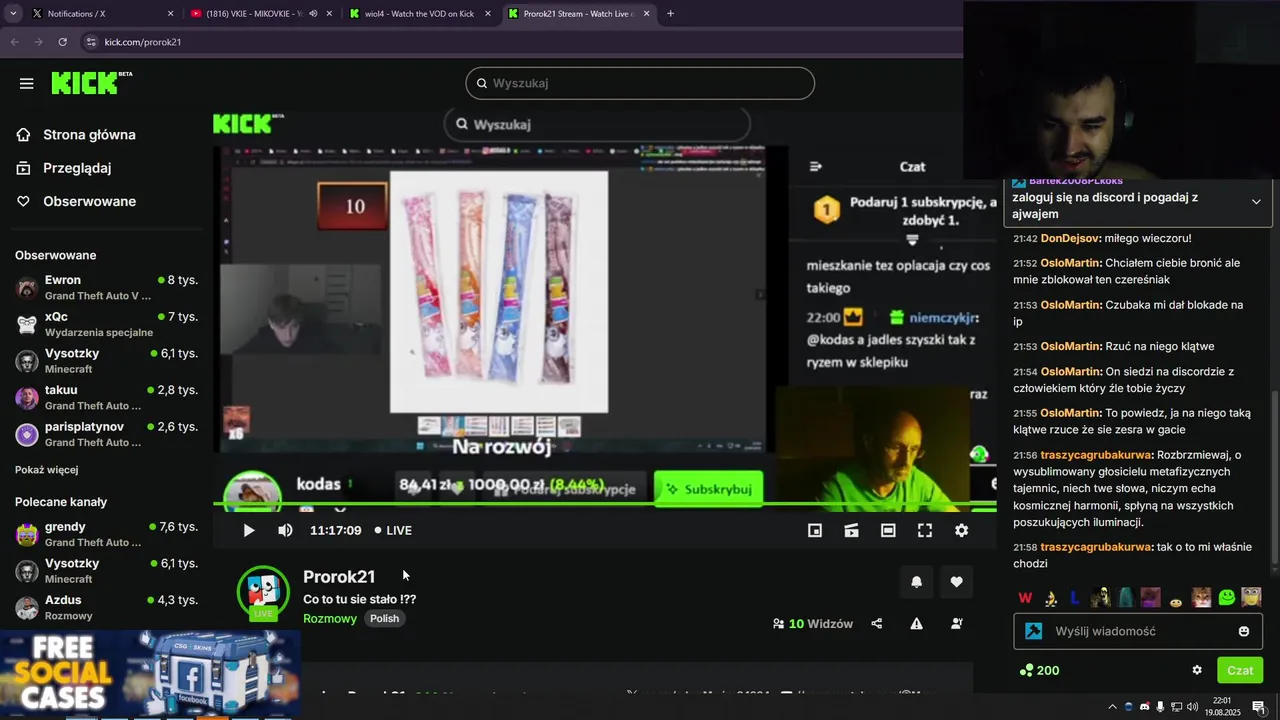
Task: Share the Prorok21 stream
Action: click(x=877, y=624)
